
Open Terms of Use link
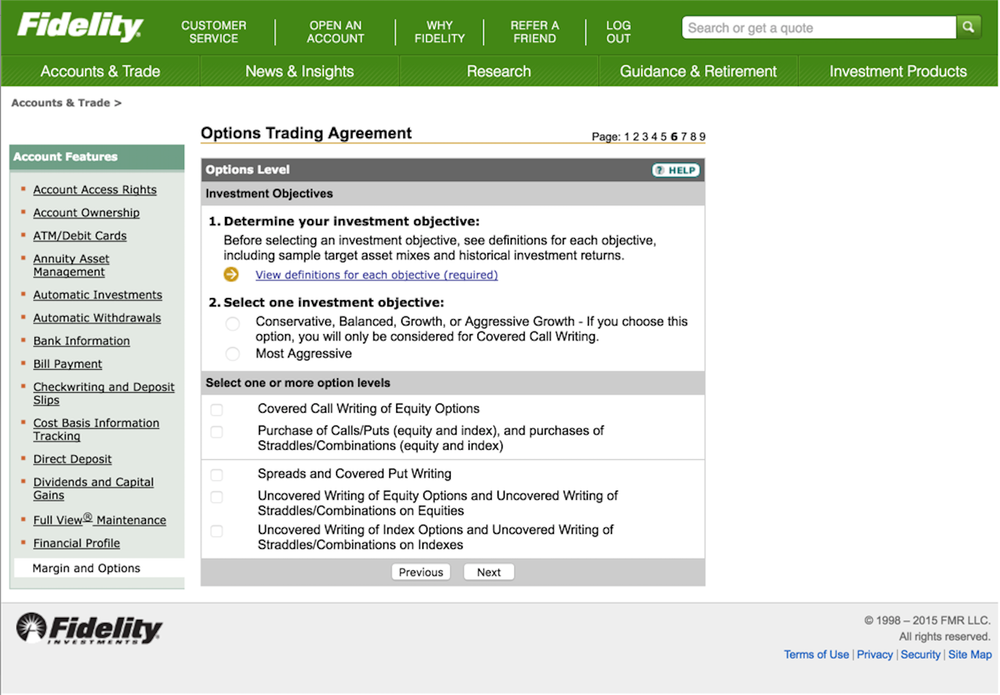[x=816, y=654]
